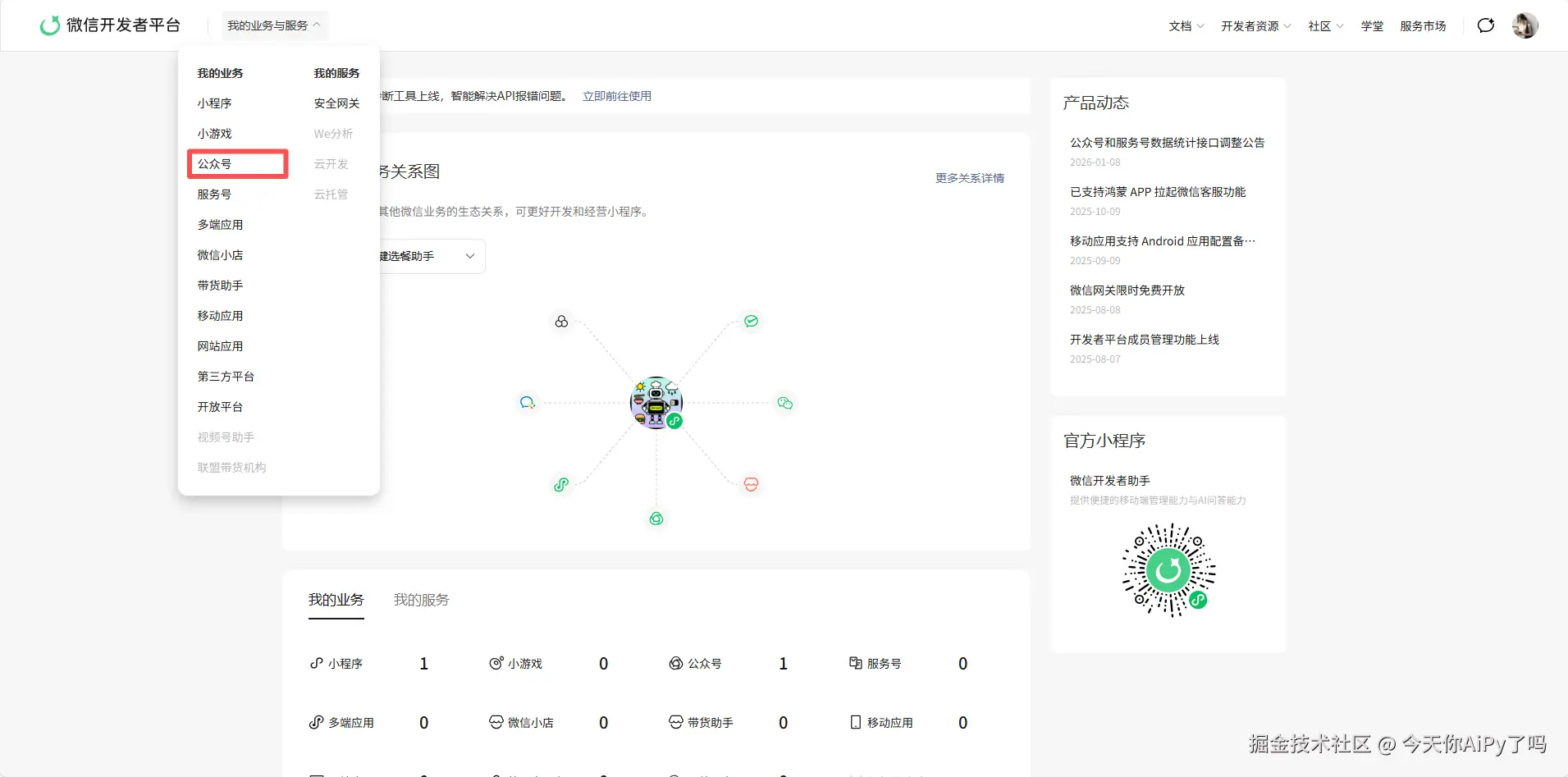This screenshot has height=777, width=1568.
Task: Click the 小程序 icon in 我的业务 list
Action: click(x=316, y=663)
